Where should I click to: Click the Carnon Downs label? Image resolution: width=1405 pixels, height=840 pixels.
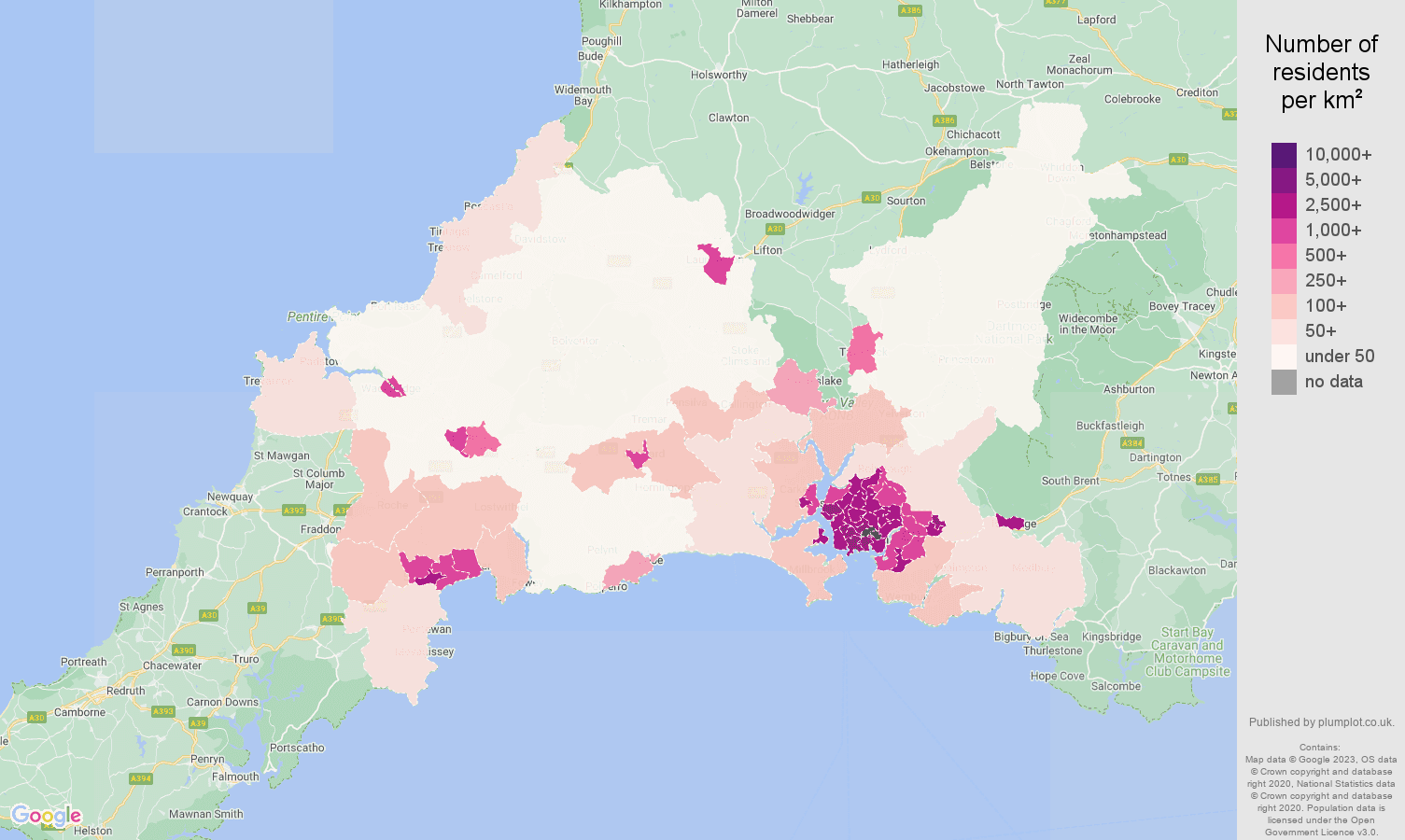tap(222, 702)
